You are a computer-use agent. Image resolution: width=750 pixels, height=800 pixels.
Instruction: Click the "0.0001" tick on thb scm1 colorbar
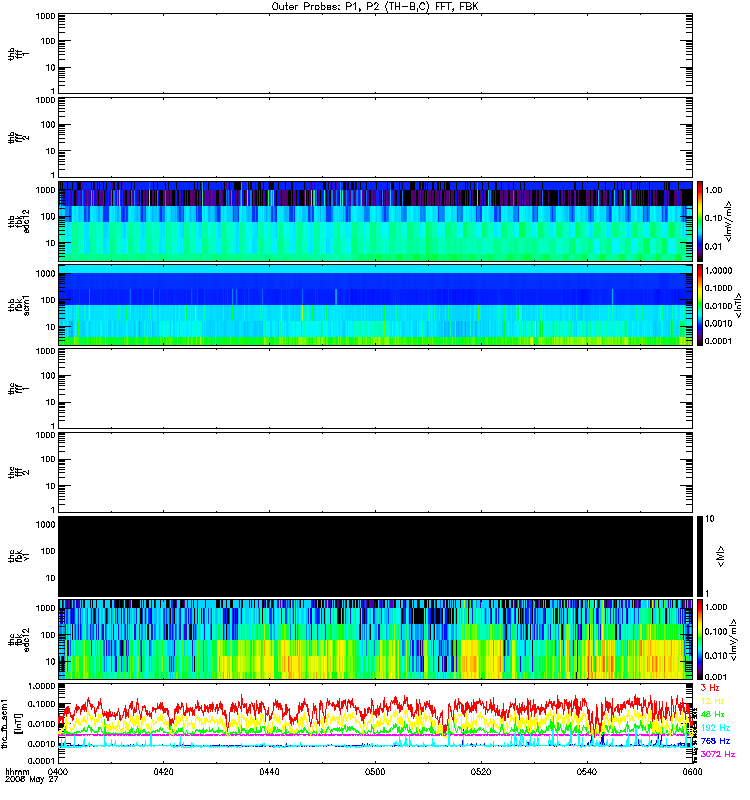tap(718, 341)
